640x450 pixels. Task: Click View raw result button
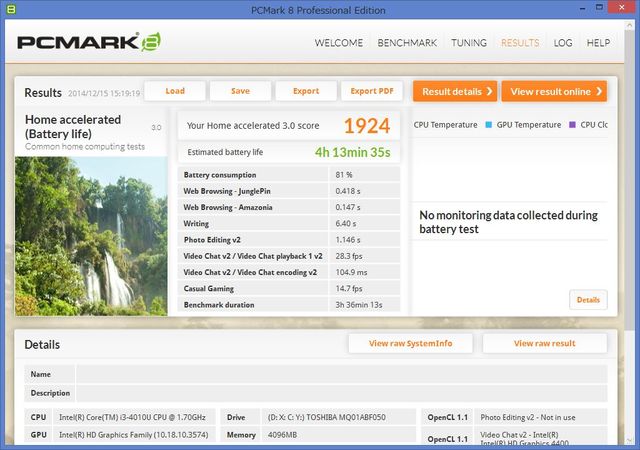coord(544,343)
